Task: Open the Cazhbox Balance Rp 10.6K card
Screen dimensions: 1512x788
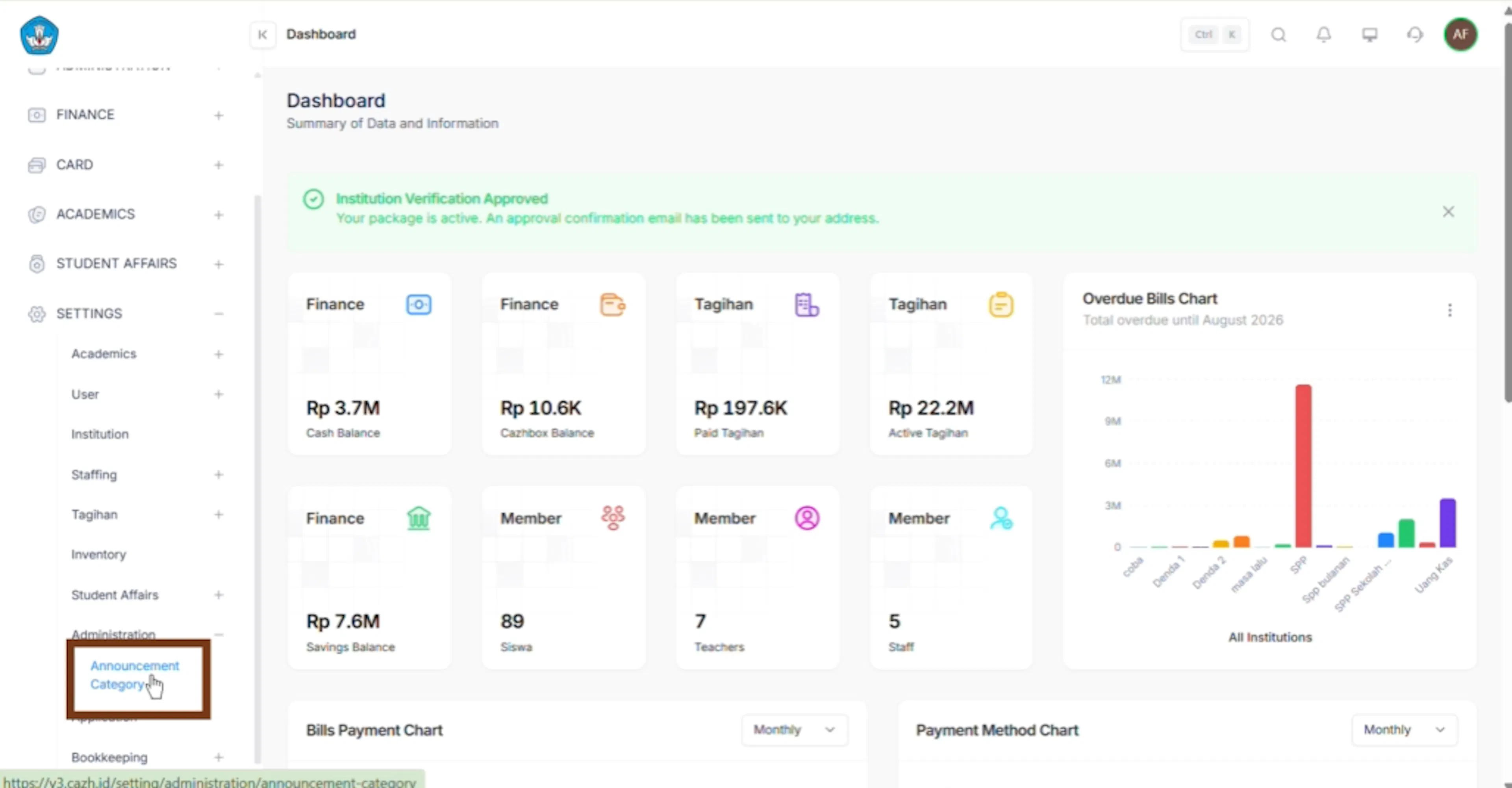Action: click(x=563, y=364)
